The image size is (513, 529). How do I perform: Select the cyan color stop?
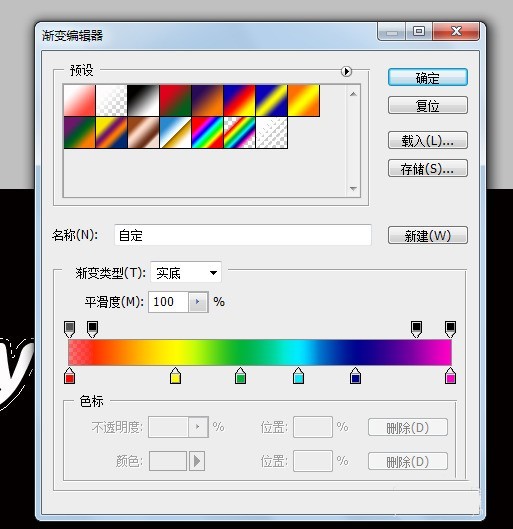coord(298,376)
